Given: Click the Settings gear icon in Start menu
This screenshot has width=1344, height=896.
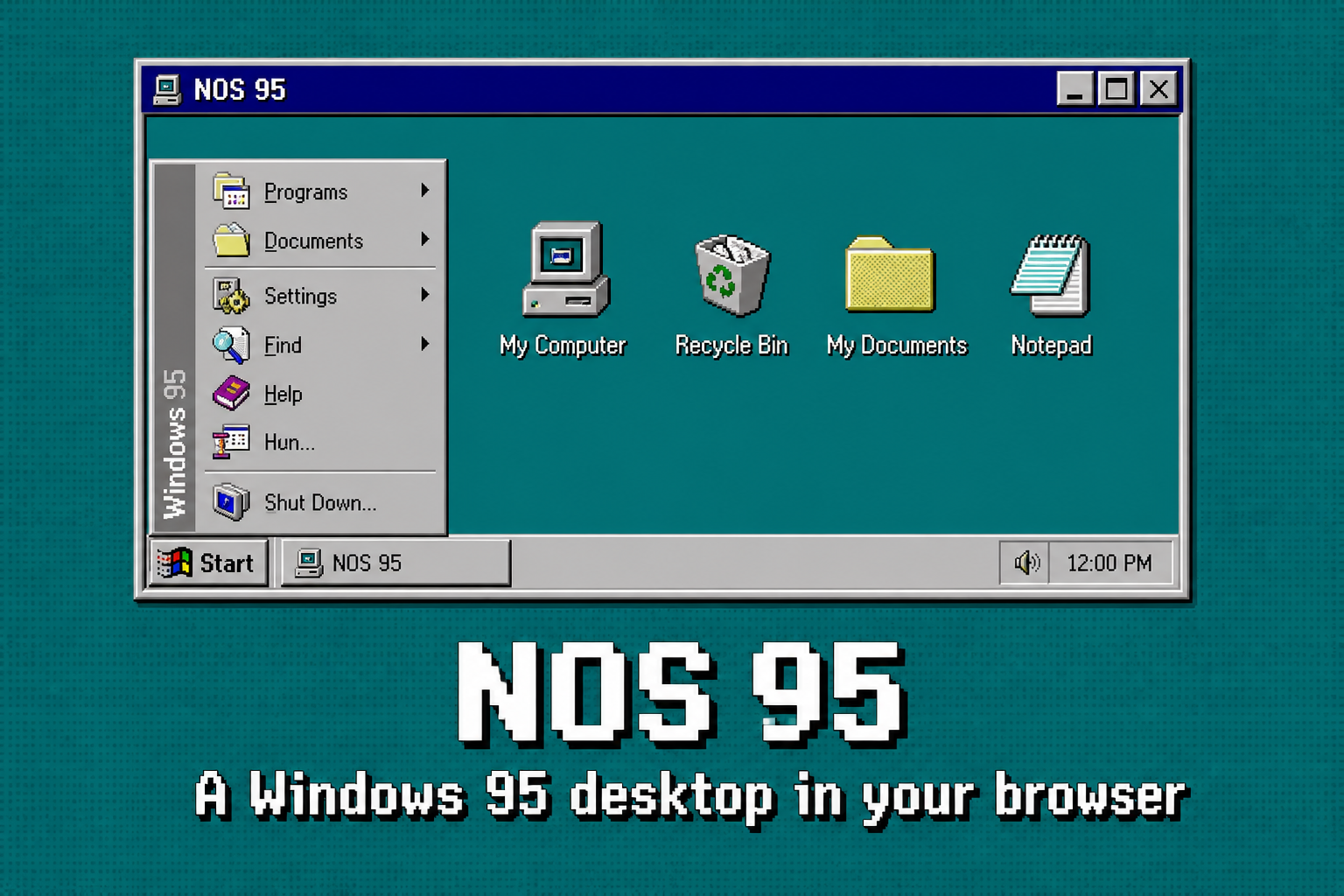Looking at the screenshot, I should pos(231,296).
